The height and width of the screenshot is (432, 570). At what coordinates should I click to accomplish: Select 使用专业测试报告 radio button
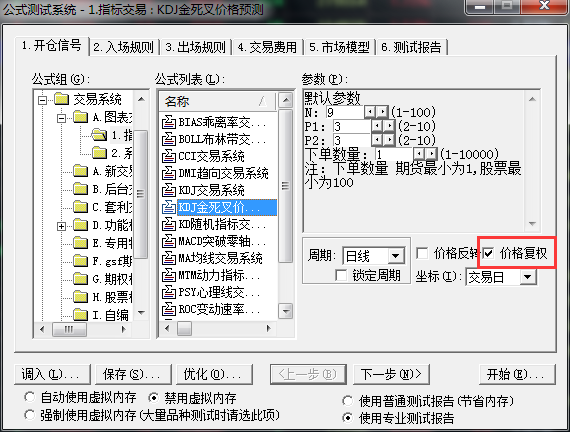pyautogui.click(x=348, y=418)
